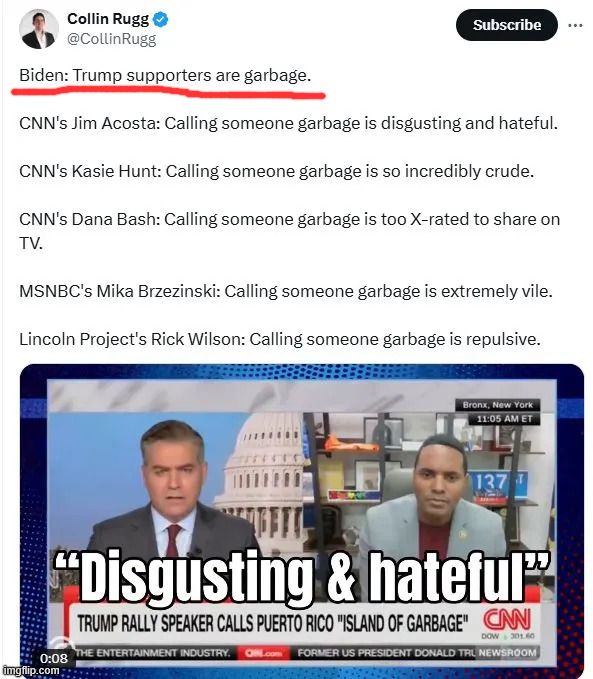Viewport: 593px width, 679px height.
Task: Click the 0:08 video duration badge
Action: tap(54, 659)
